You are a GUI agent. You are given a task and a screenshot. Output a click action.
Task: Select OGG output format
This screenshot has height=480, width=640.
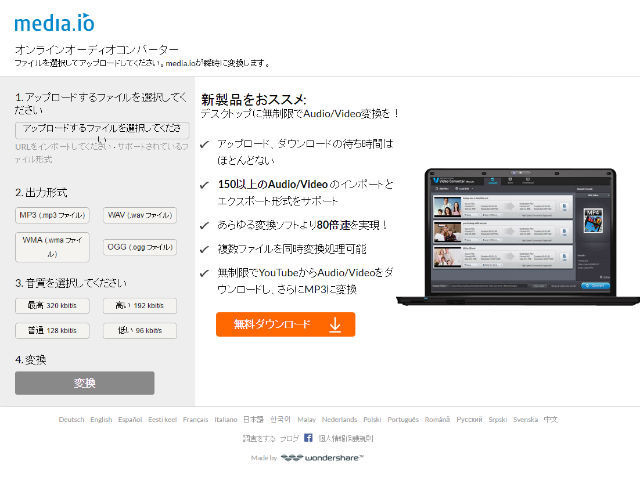(140, 247)
